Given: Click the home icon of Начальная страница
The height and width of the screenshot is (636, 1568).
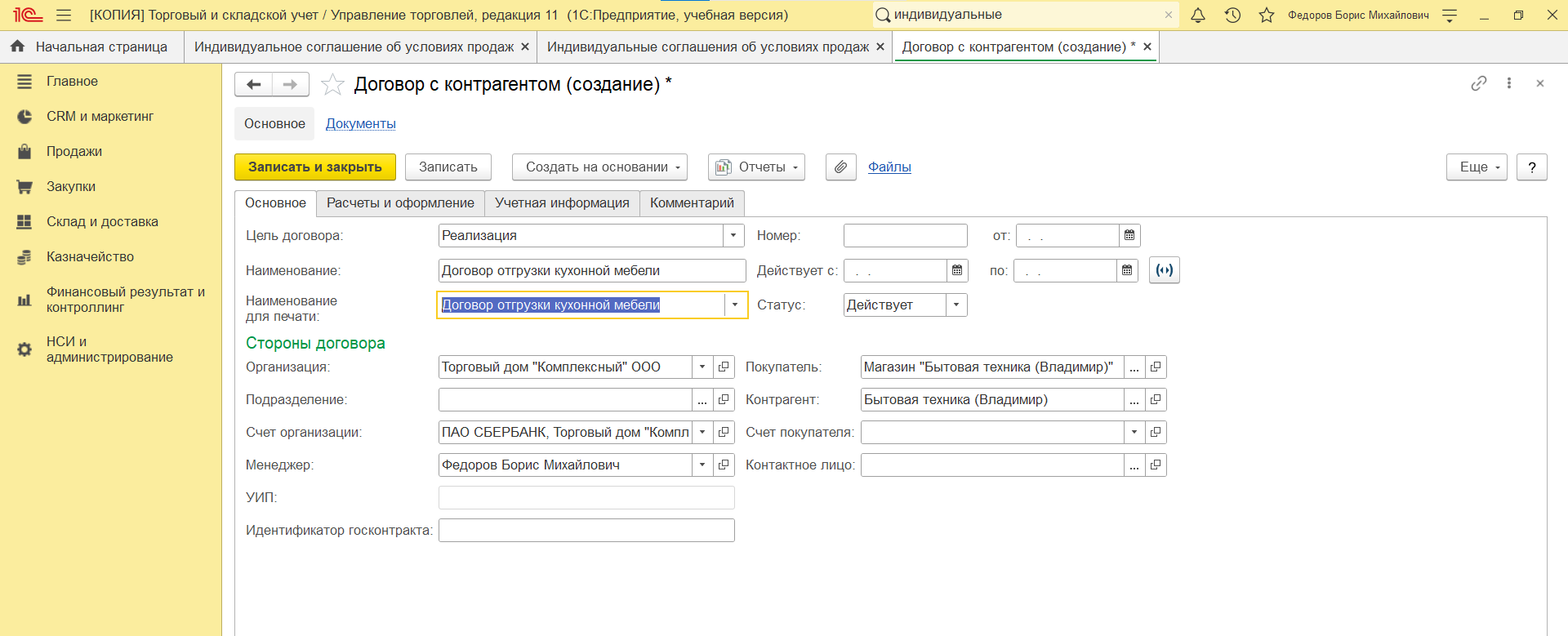Looking at the screenshot, I should tap(17, 47).
